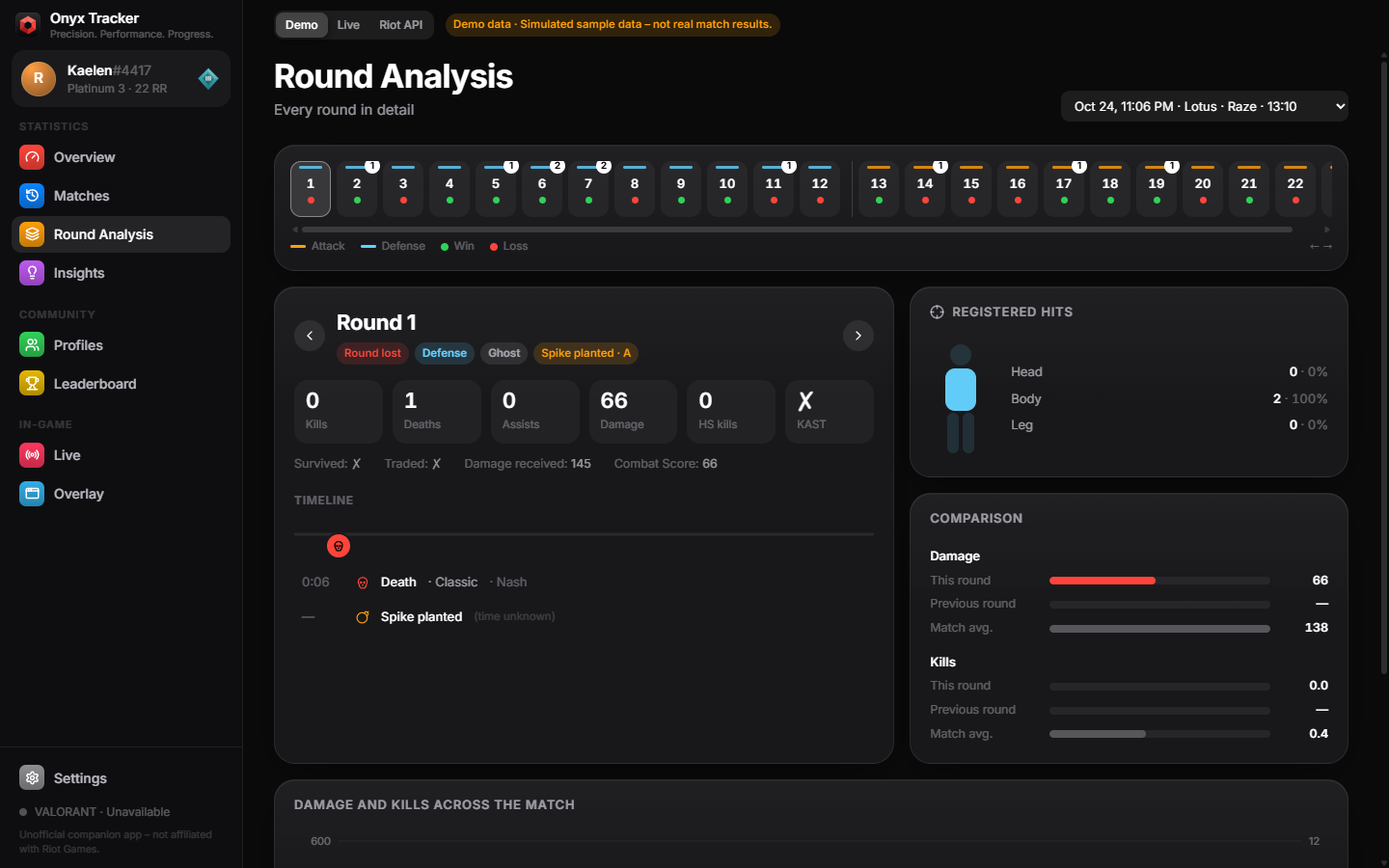
Task: Select round 7 in the round strip
Action: pos(588,189)
